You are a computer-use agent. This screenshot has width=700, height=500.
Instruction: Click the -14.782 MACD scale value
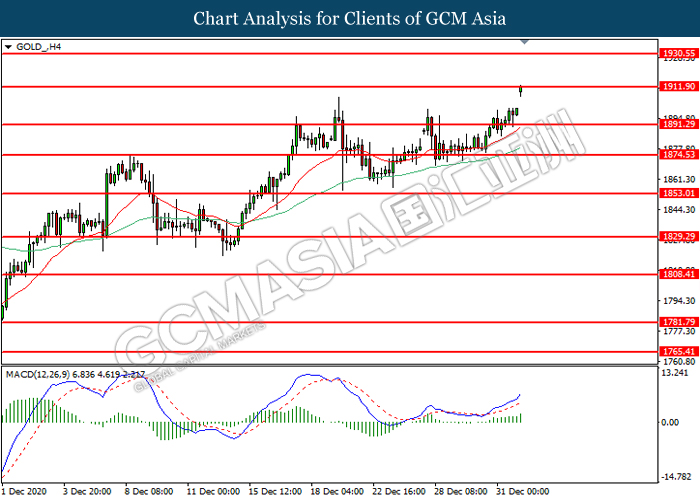pyautogui.click(x=676, y=477)
